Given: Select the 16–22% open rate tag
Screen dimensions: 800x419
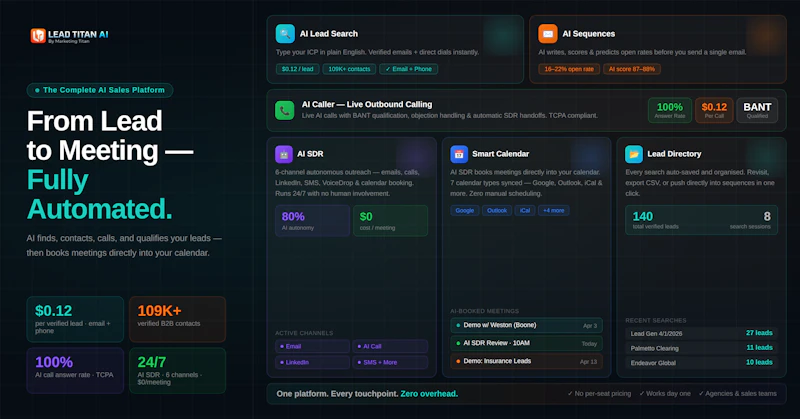Looking at the screenshot, I should [x=569, y=69].
